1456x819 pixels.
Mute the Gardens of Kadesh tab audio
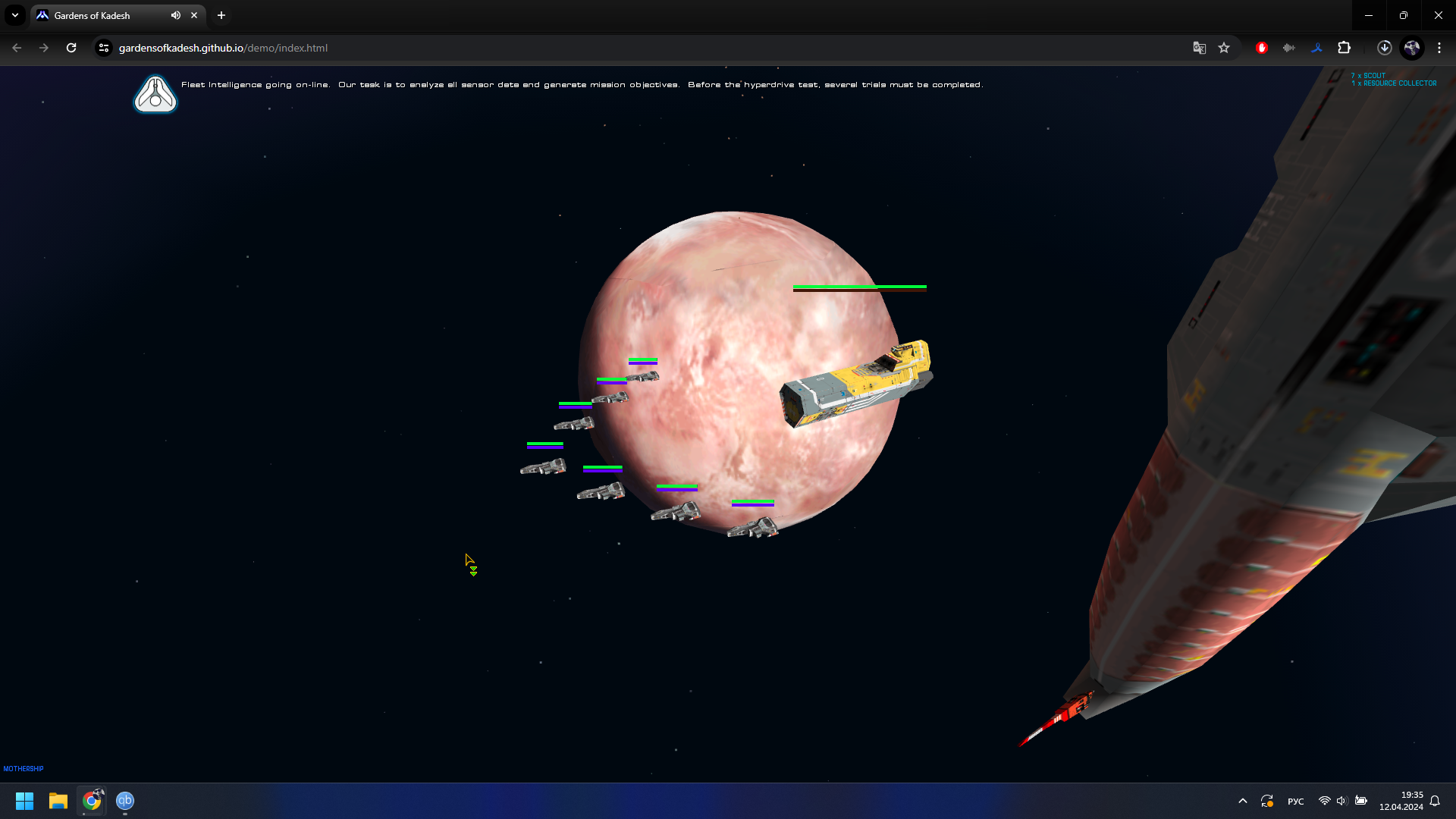[176, 15]
